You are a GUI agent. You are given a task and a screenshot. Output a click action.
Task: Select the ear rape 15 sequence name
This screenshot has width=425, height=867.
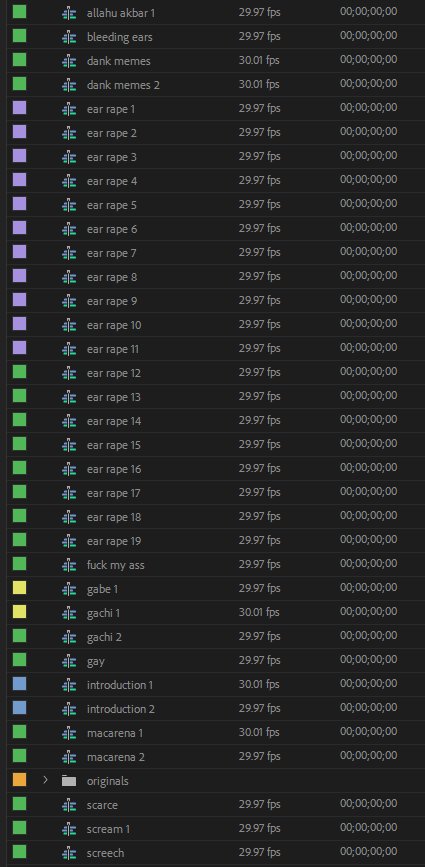(x=114, y=446)
